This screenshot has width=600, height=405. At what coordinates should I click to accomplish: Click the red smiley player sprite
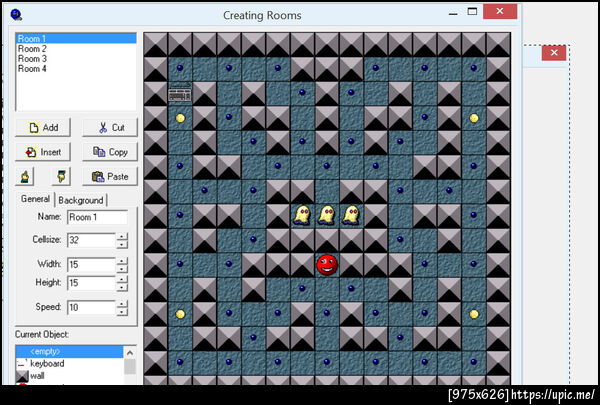pyautogui.click(x=327, y=265)
